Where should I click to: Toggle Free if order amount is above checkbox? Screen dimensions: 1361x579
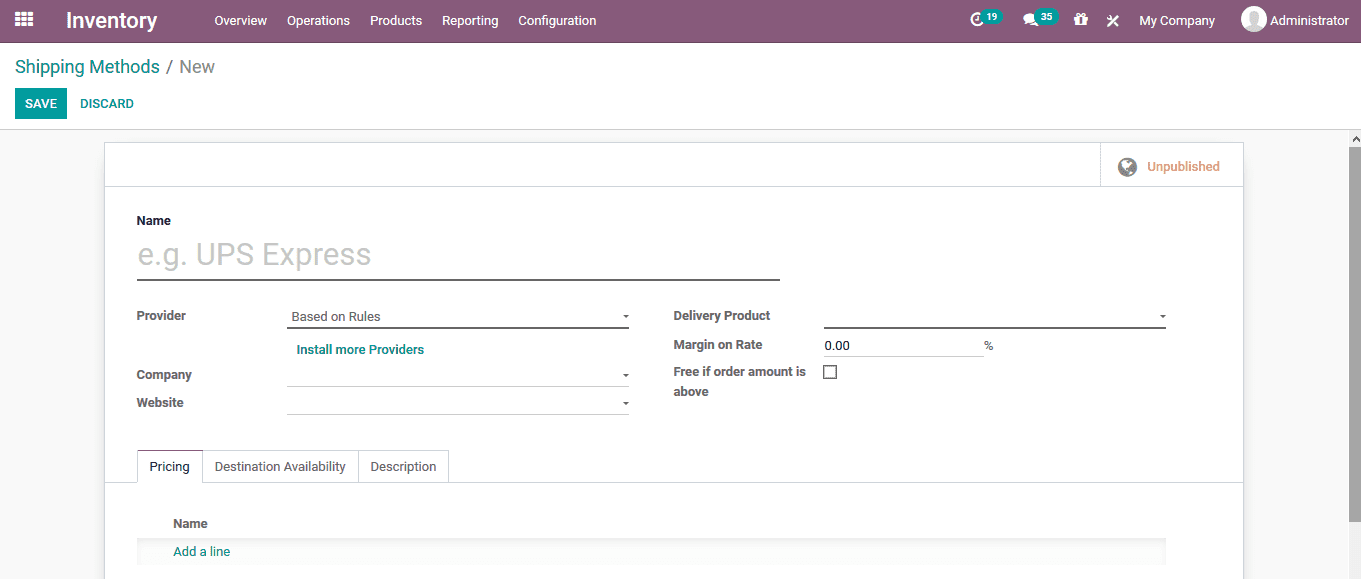click(830, 372)
